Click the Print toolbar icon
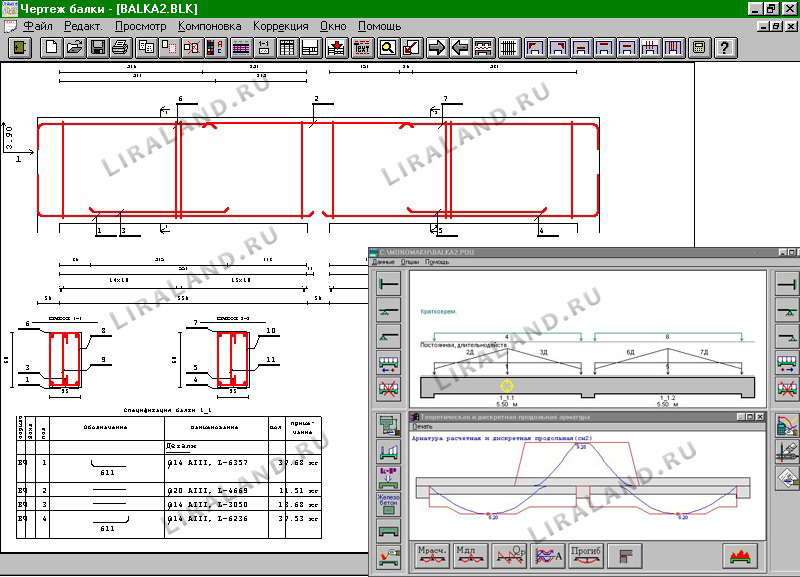800x577 pixels. tap(120, 47)
